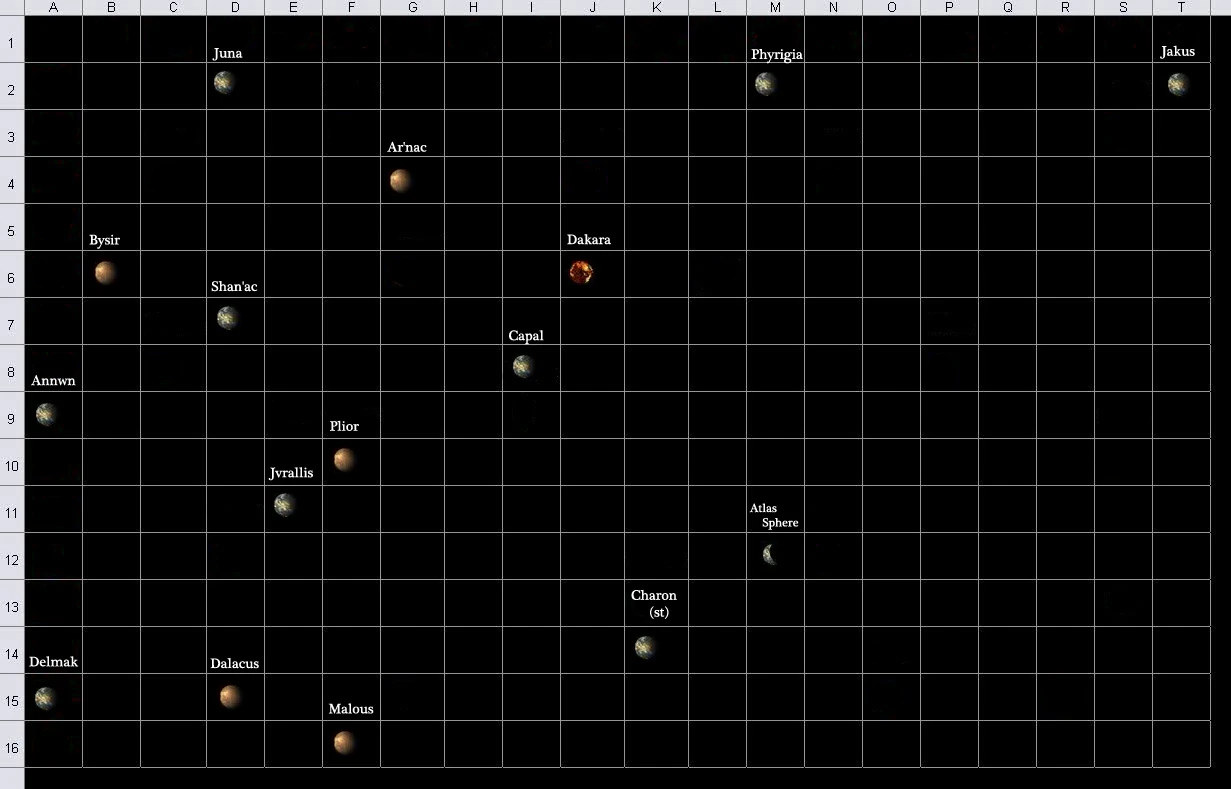Click row header 16
Screen dimensions: 1231x789
[x=11, y=747]
